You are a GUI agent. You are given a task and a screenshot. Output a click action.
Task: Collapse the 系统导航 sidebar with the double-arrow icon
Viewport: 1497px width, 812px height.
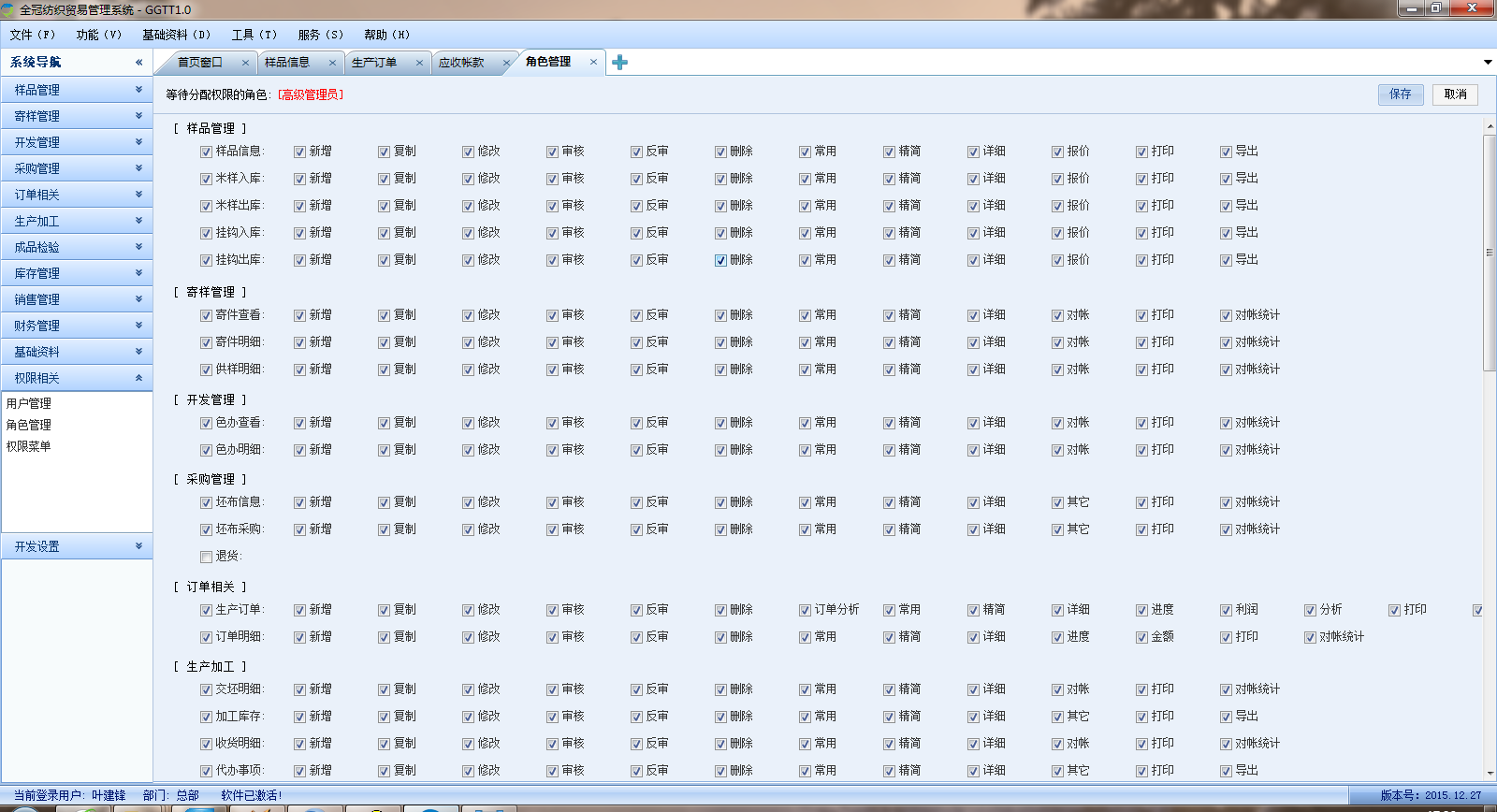(x=138, y=63)
